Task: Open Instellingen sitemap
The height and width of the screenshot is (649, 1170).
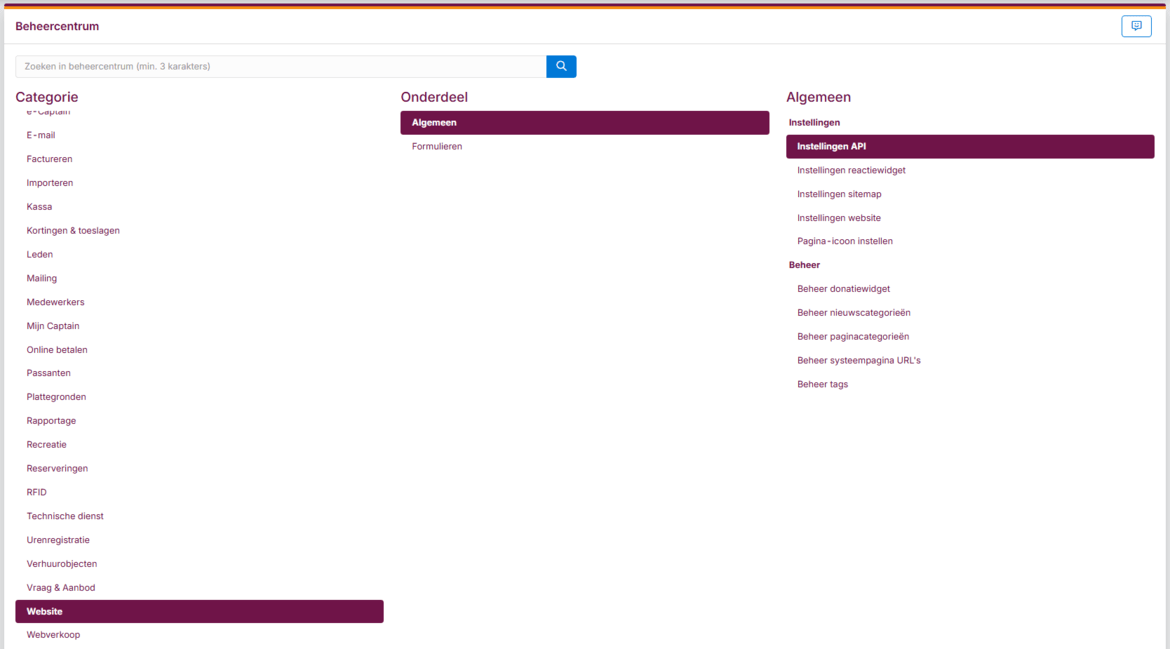Action: [839, 194]
